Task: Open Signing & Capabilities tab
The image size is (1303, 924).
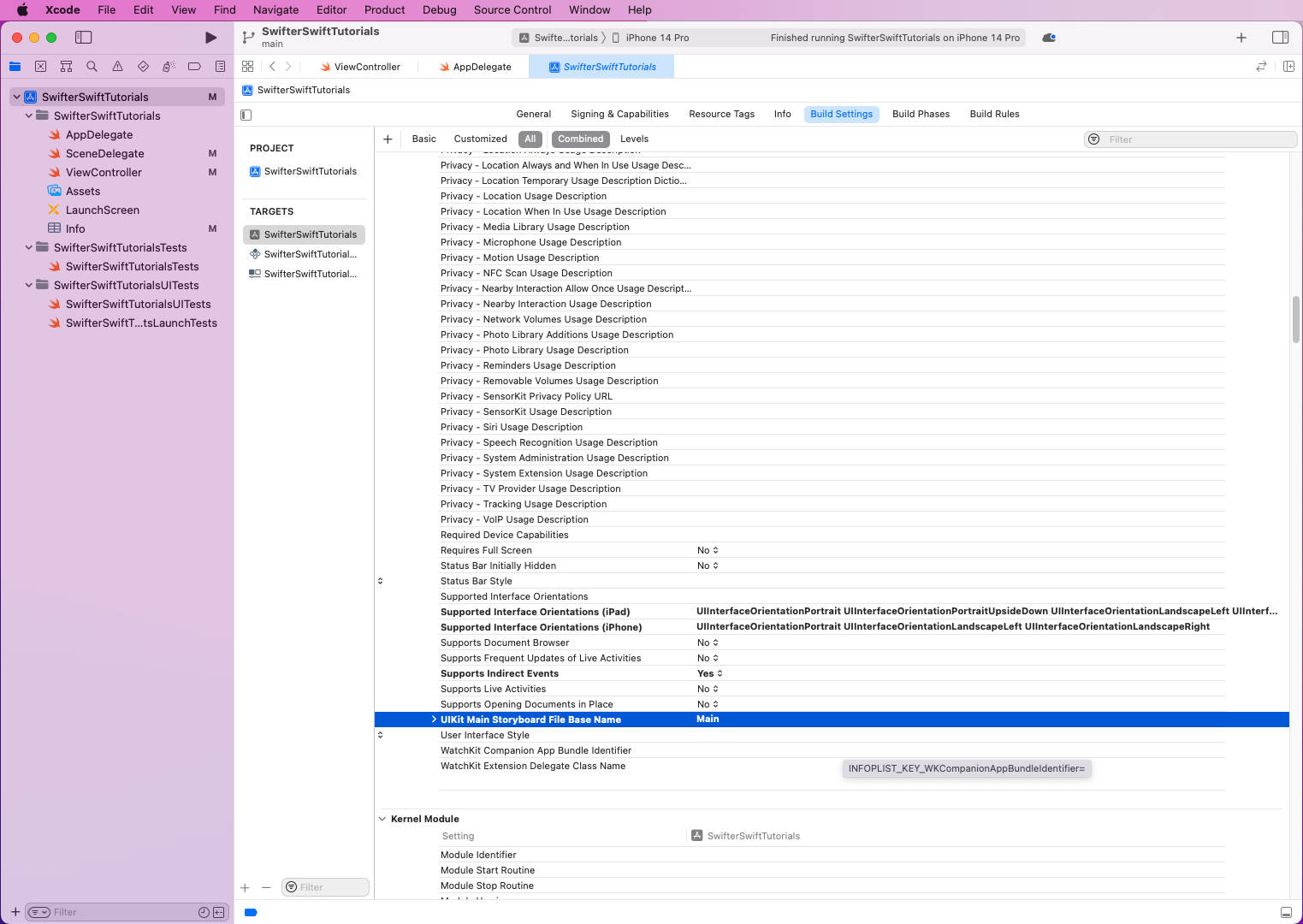Action: tap(620, 114)
